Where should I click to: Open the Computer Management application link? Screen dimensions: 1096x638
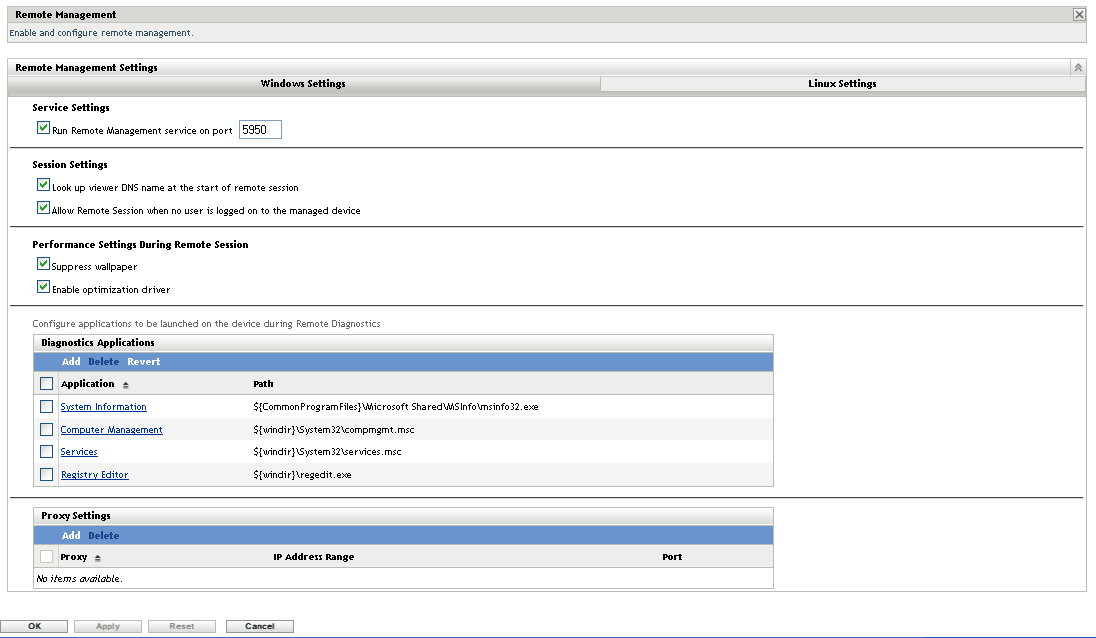(111, 429)
